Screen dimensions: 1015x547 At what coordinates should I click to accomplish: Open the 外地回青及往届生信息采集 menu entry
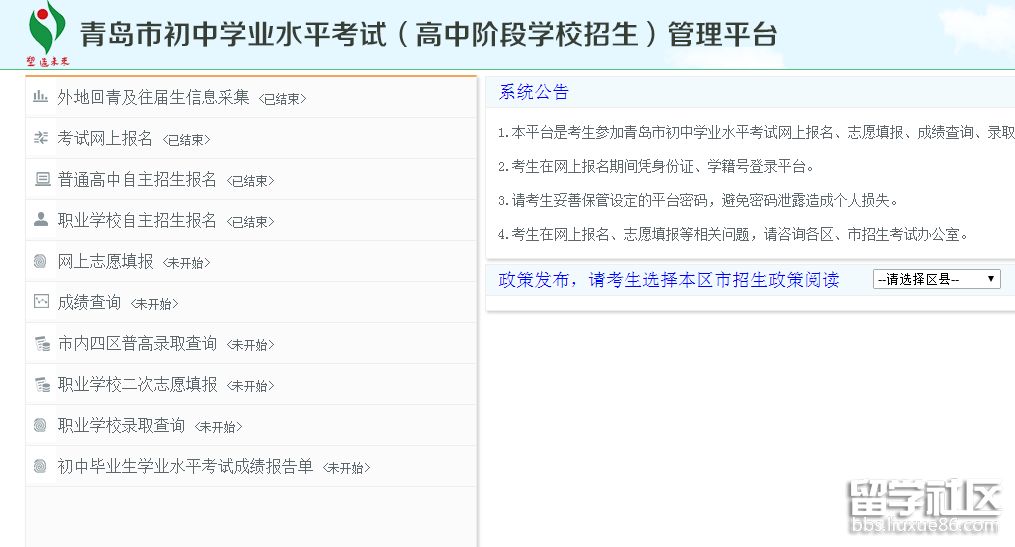[153, 97]
